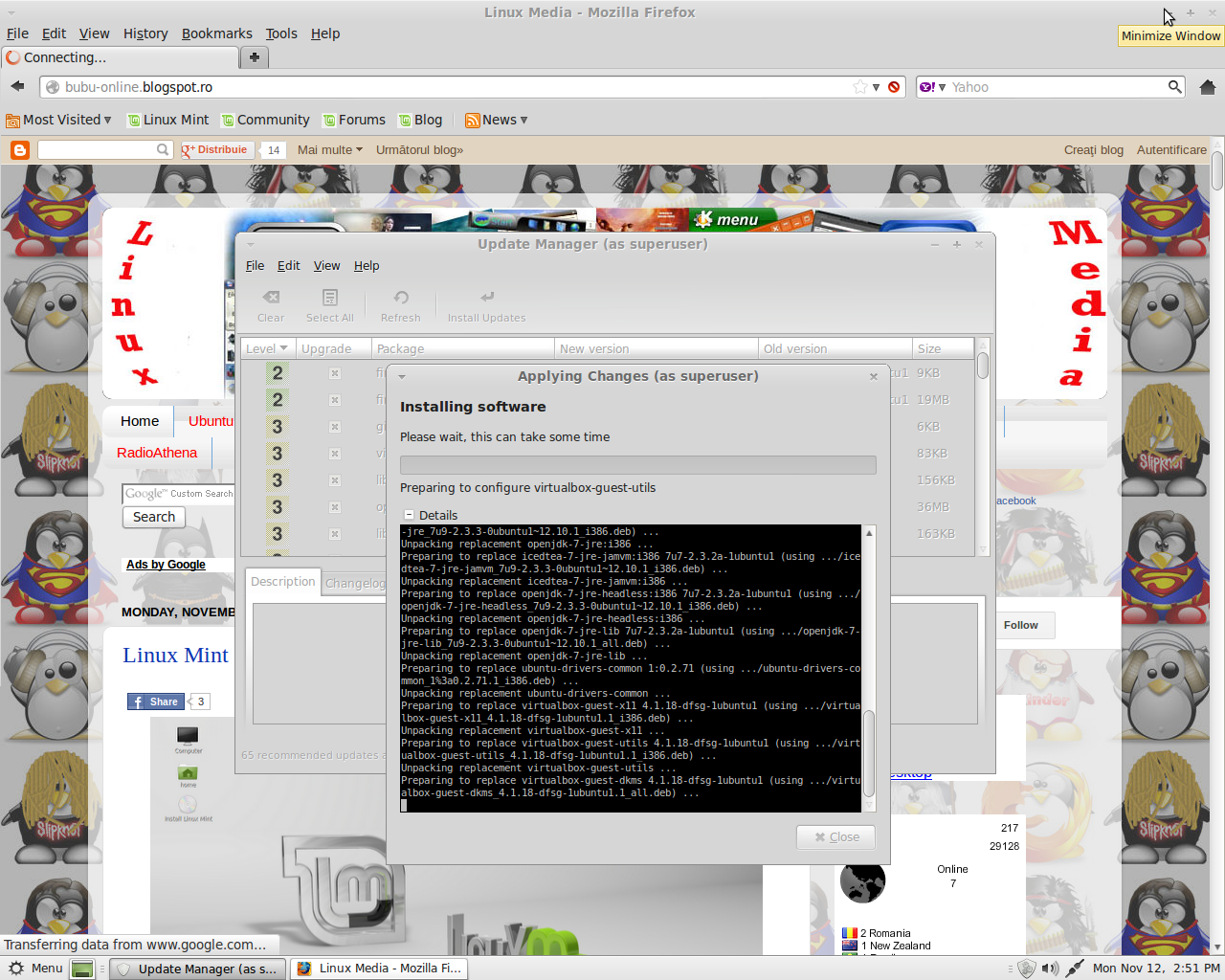Click the magnifier icon in the Yahoo search box
The height and width of the screenshot is (980, 1225).
point(1174,87)
